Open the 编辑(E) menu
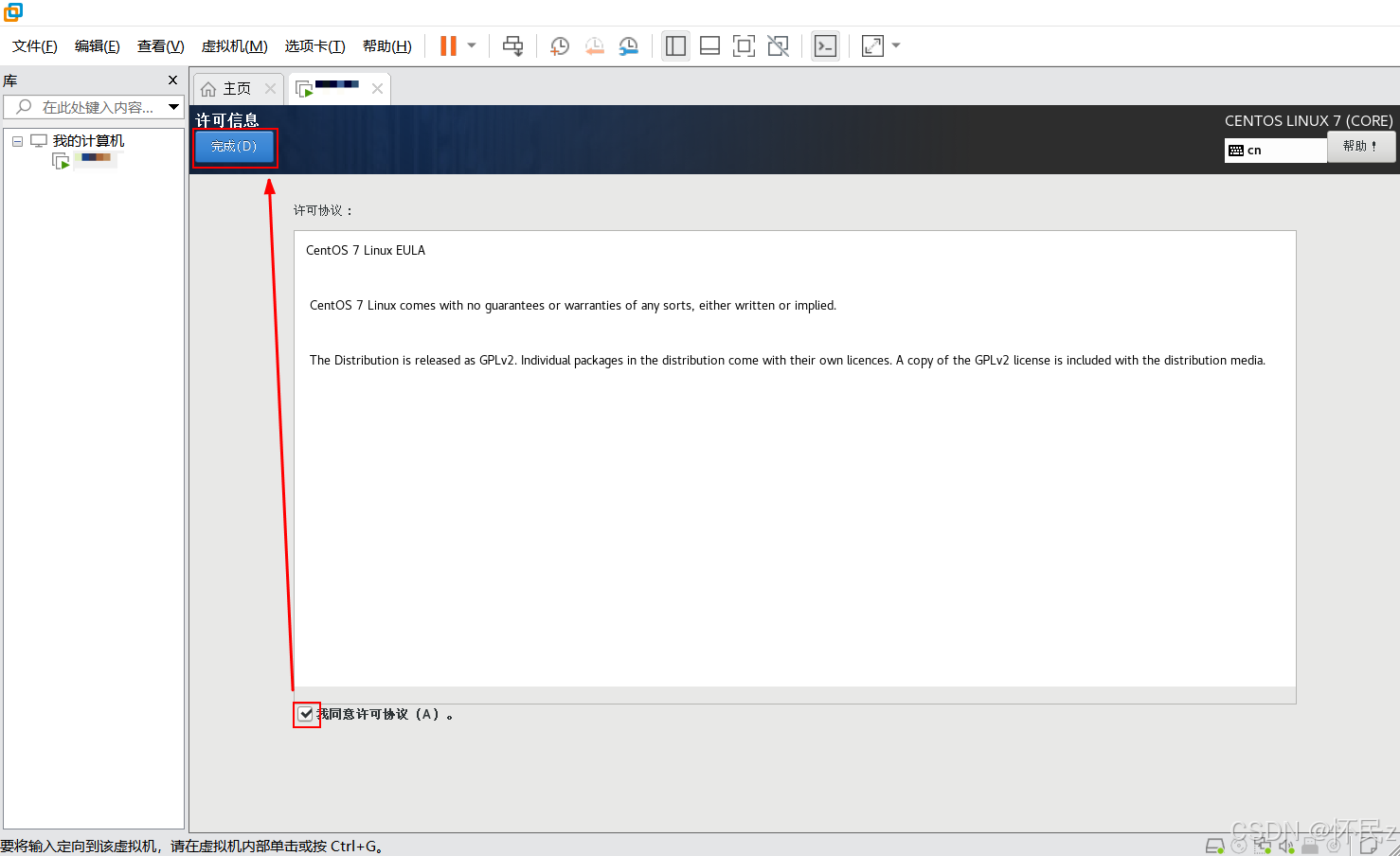 (x=97, y=46)
